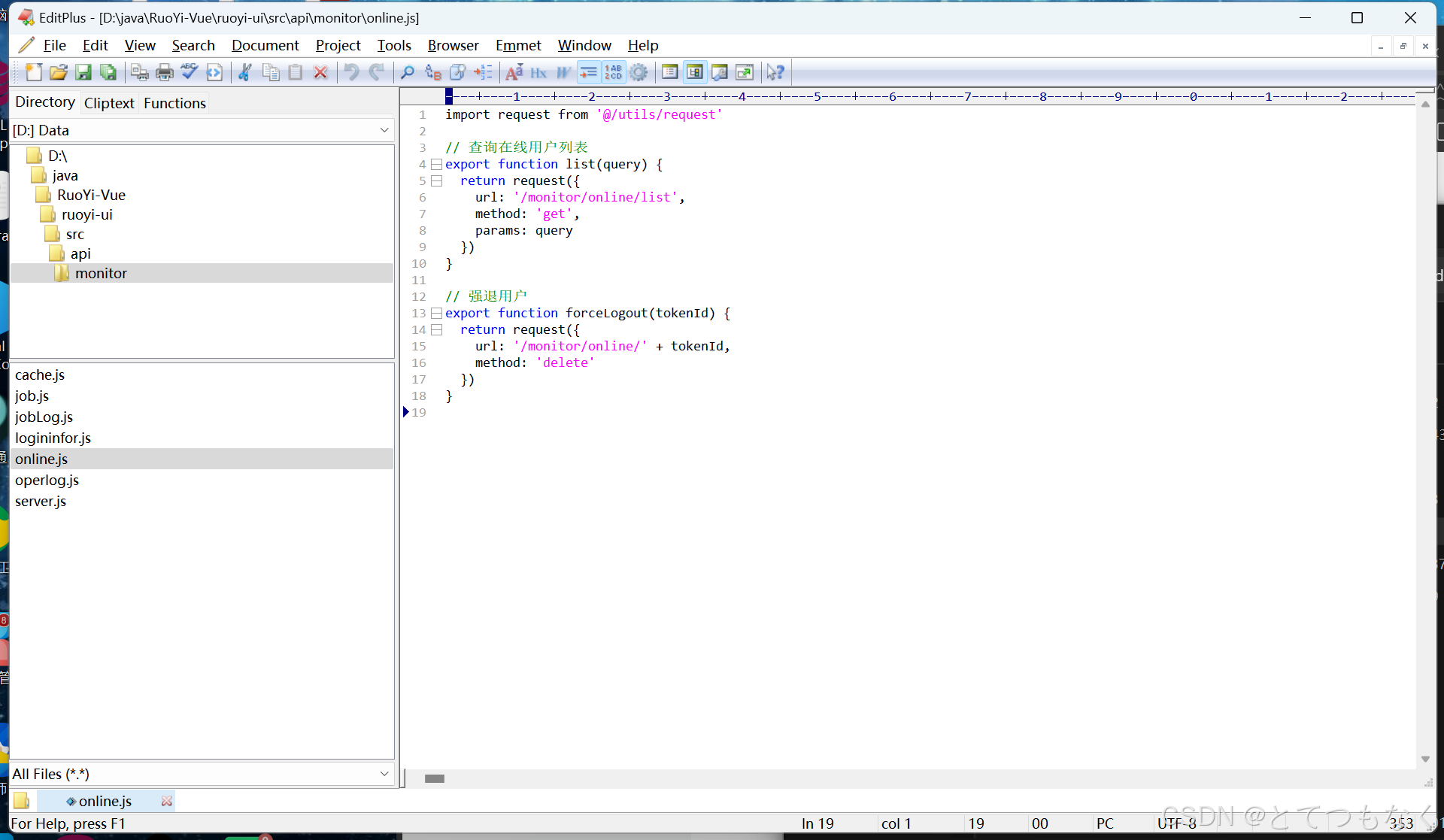Open the [D:] Data drive dropdown
The width and height of the screenshot is (1444, 840).
384,130
